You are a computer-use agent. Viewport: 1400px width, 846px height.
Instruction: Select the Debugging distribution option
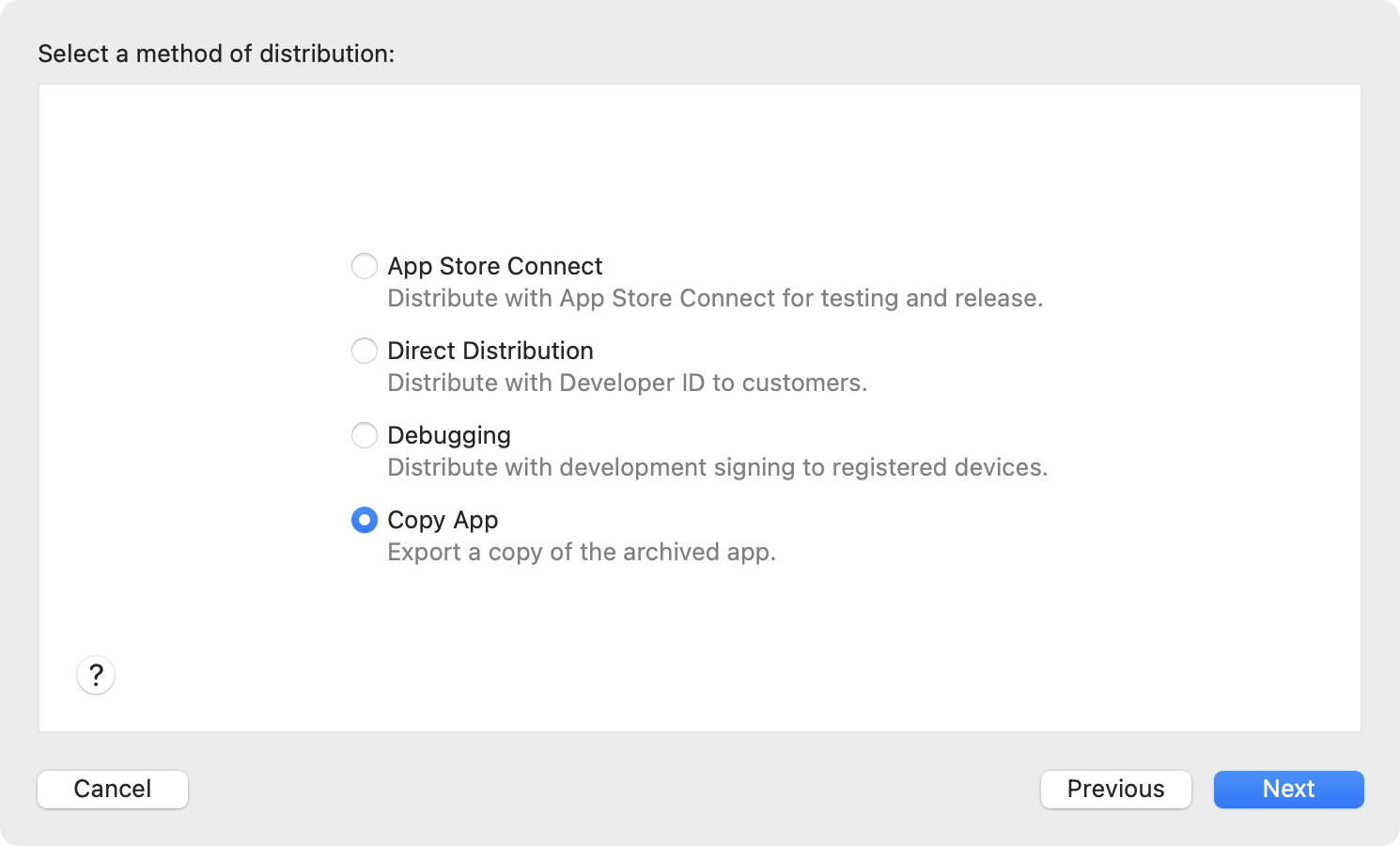point(365,435)
